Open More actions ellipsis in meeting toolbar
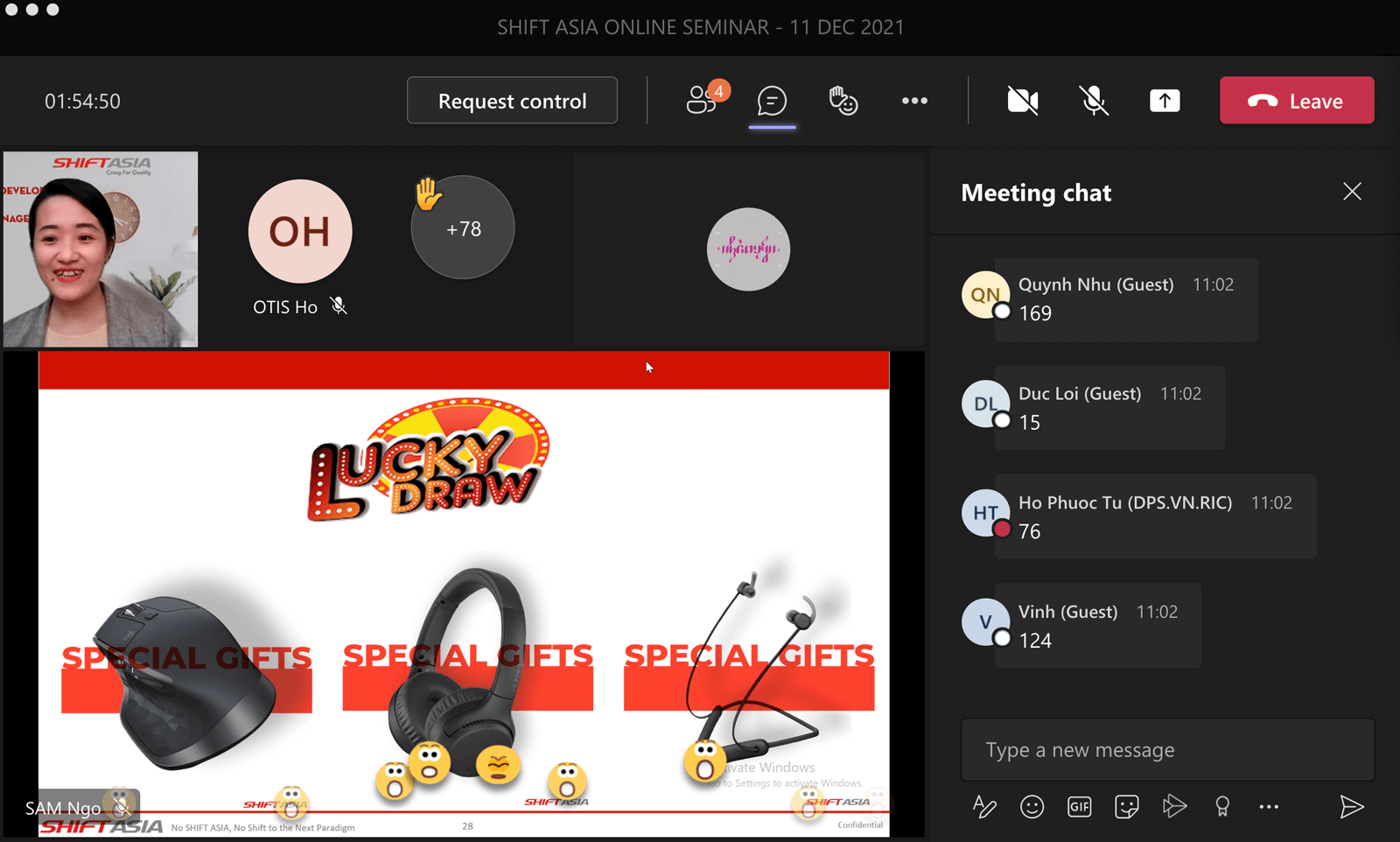1400x842 pixels. tap(914, 101)
